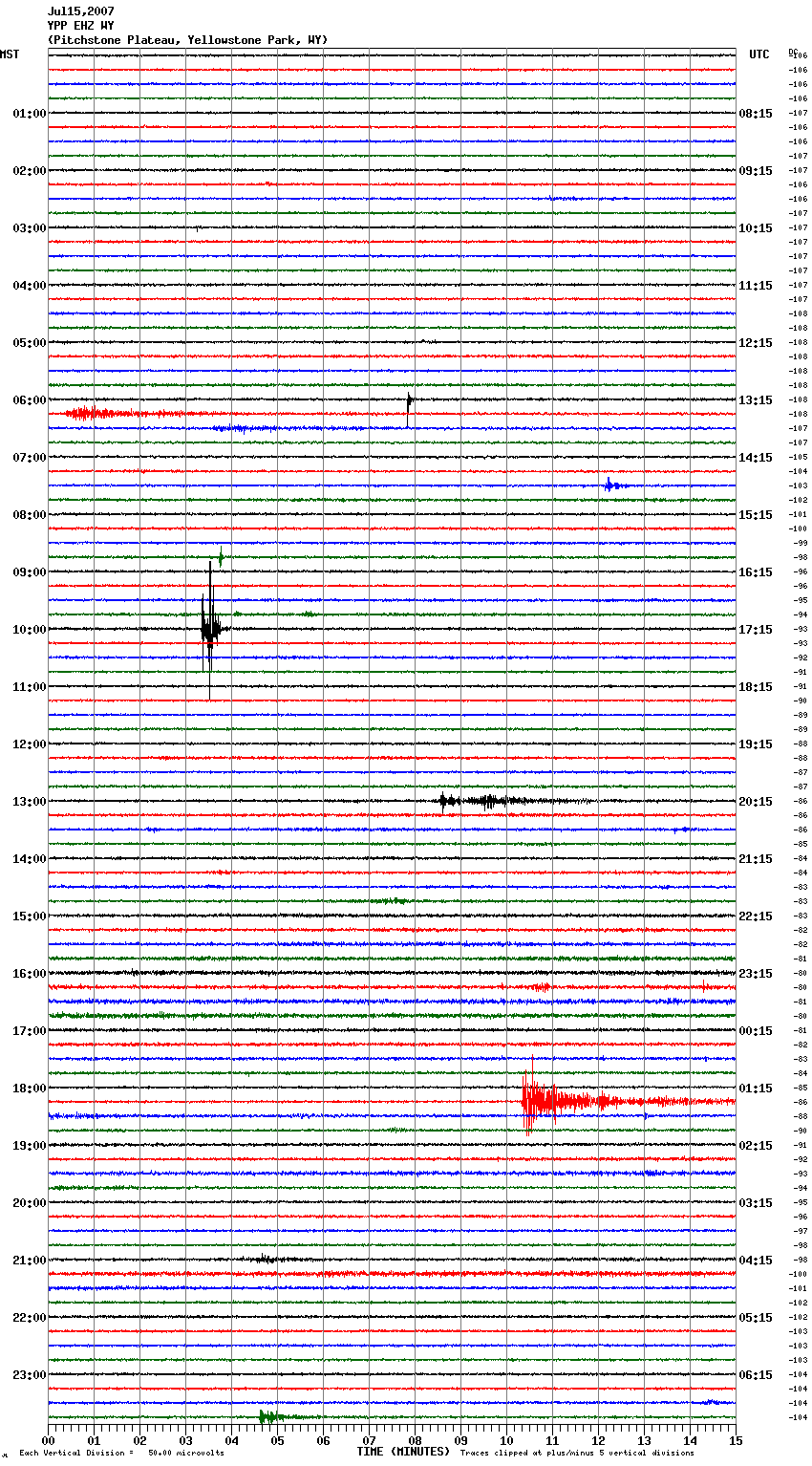Click the "19:15" UTC time label

pos(756,744)
